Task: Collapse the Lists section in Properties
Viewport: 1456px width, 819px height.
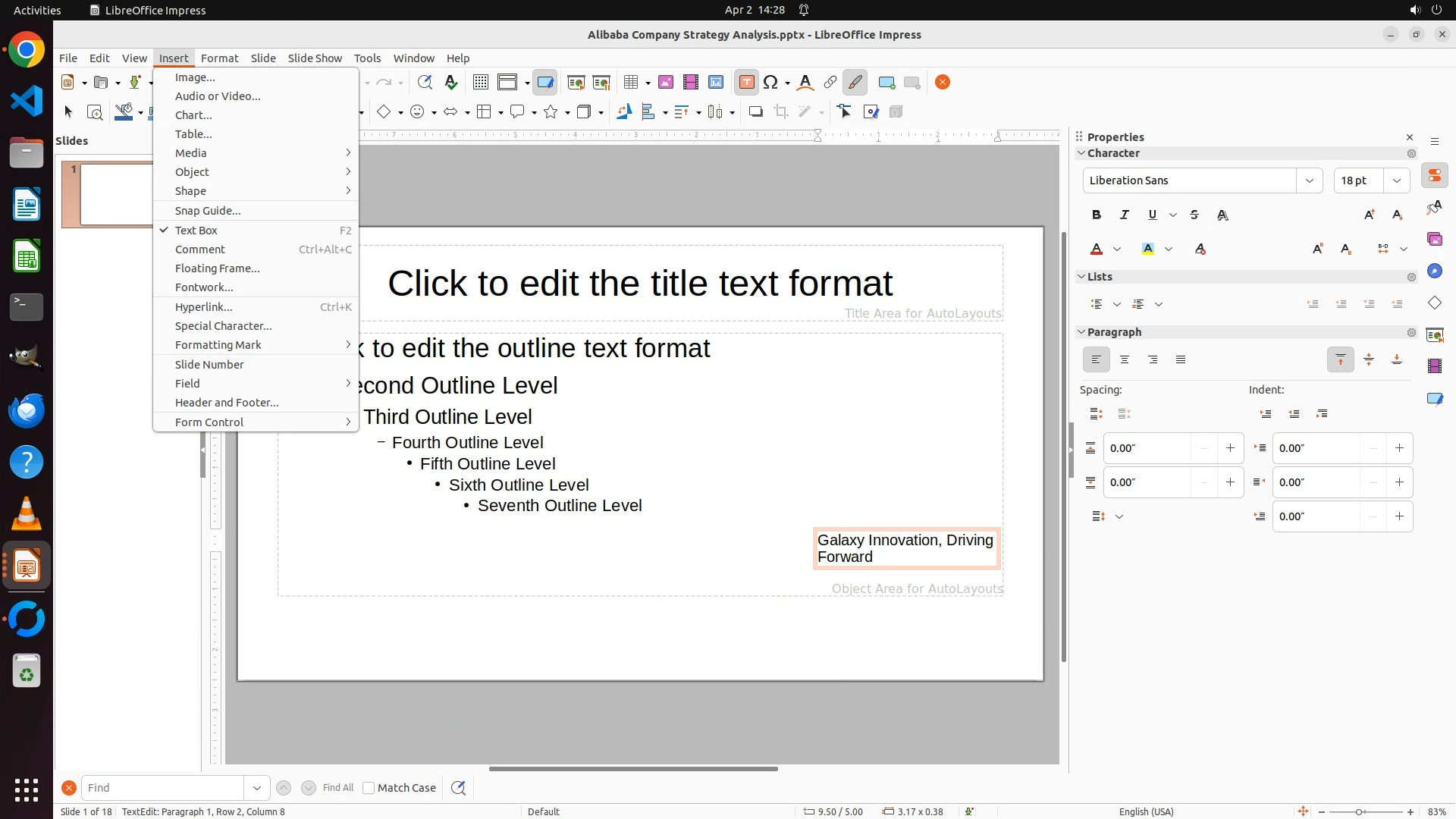Action: tap(1081, 277)
